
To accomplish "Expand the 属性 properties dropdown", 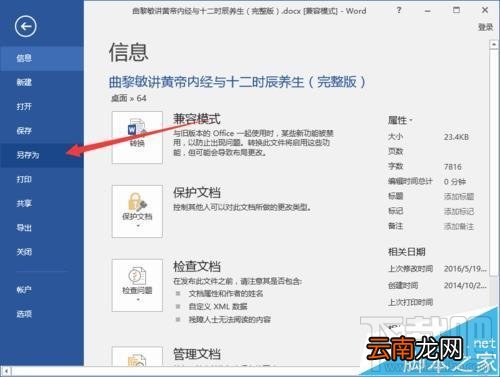I will click(400, 120).
